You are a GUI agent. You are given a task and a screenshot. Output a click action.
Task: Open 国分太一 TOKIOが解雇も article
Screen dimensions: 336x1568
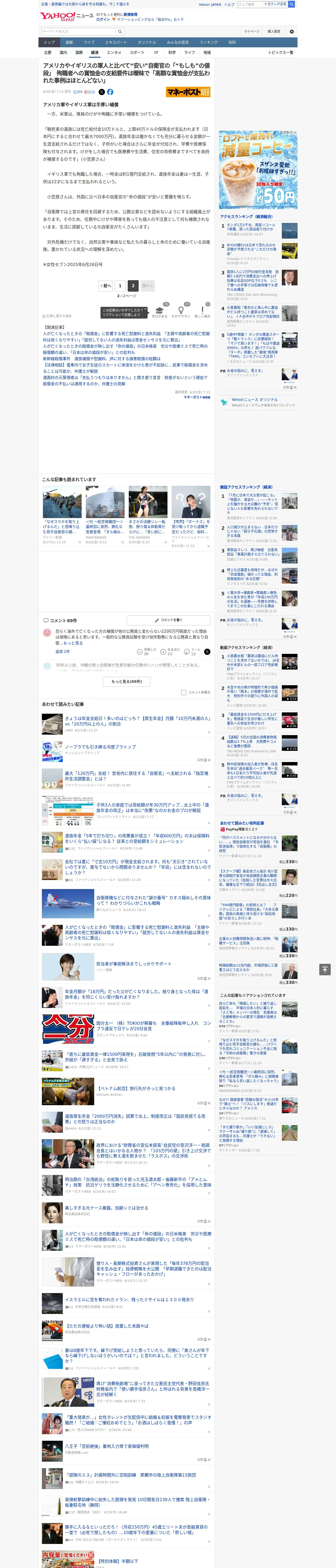[x=153, y=1026]
